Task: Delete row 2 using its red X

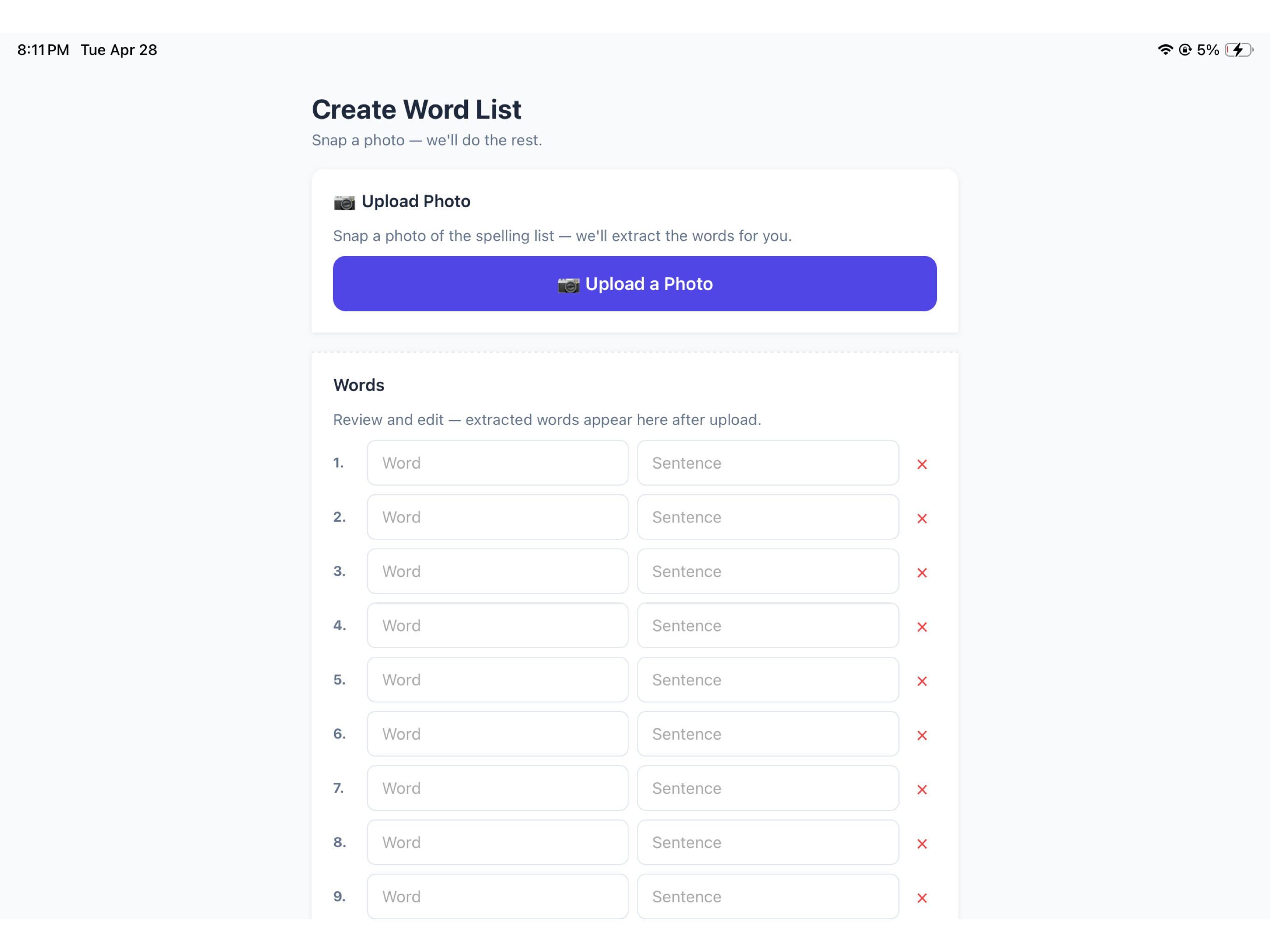Action: (x=922, y=518)
